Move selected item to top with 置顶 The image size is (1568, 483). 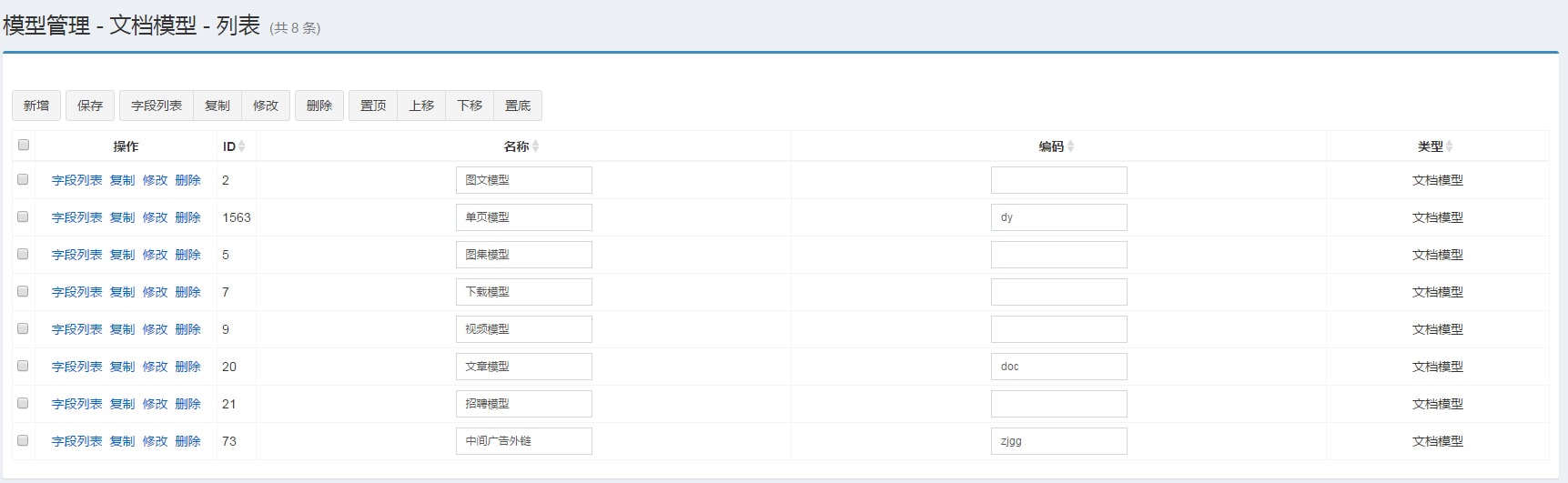click(373, 106)
